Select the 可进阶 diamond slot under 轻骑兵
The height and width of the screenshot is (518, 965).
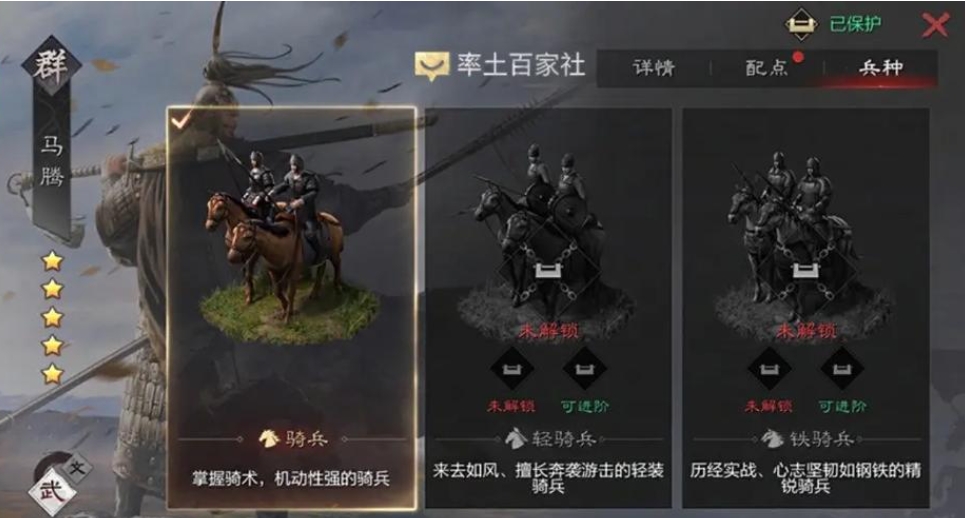tap(584, 369)
